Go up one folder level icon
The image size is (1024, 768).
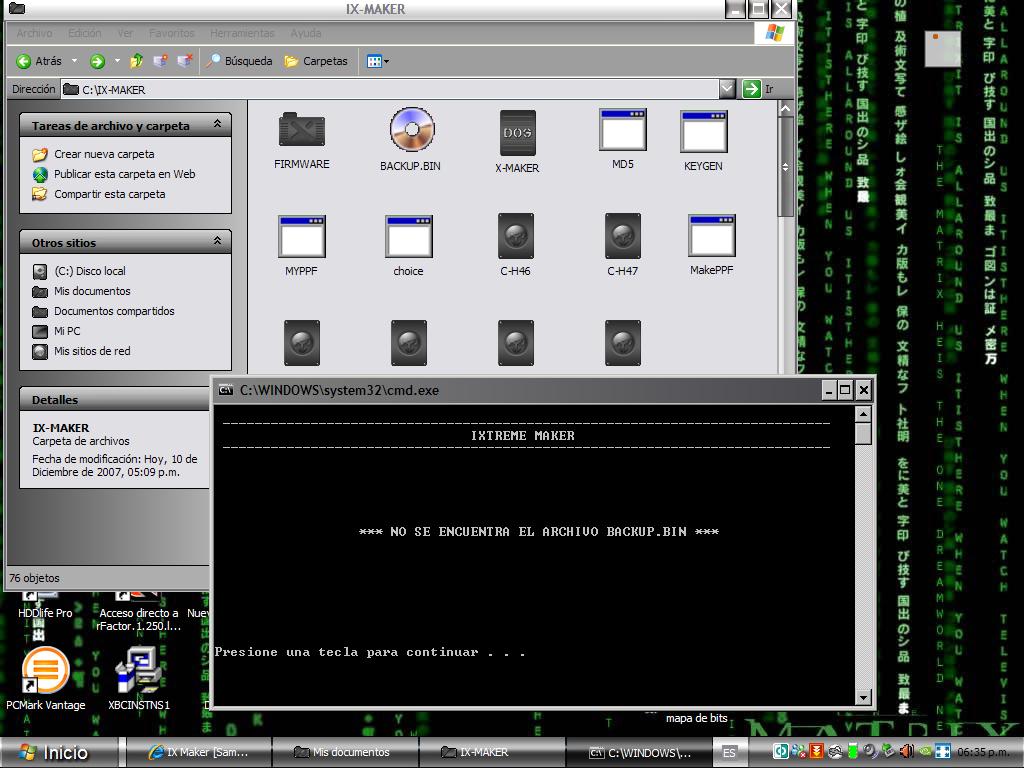tap(136, 61)
